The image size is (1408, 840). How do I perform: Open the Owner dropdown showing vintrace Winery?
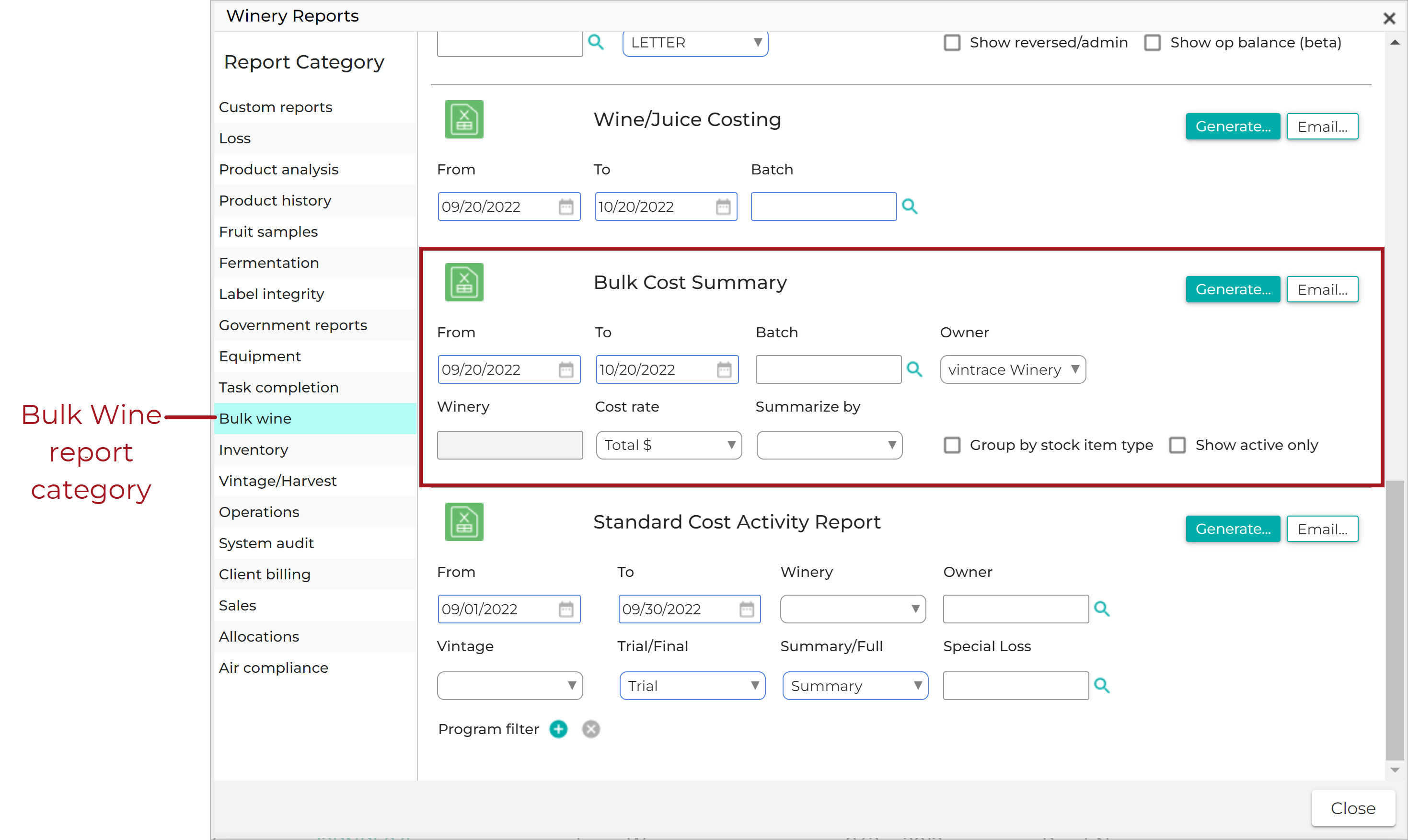tap(1013, 369)
